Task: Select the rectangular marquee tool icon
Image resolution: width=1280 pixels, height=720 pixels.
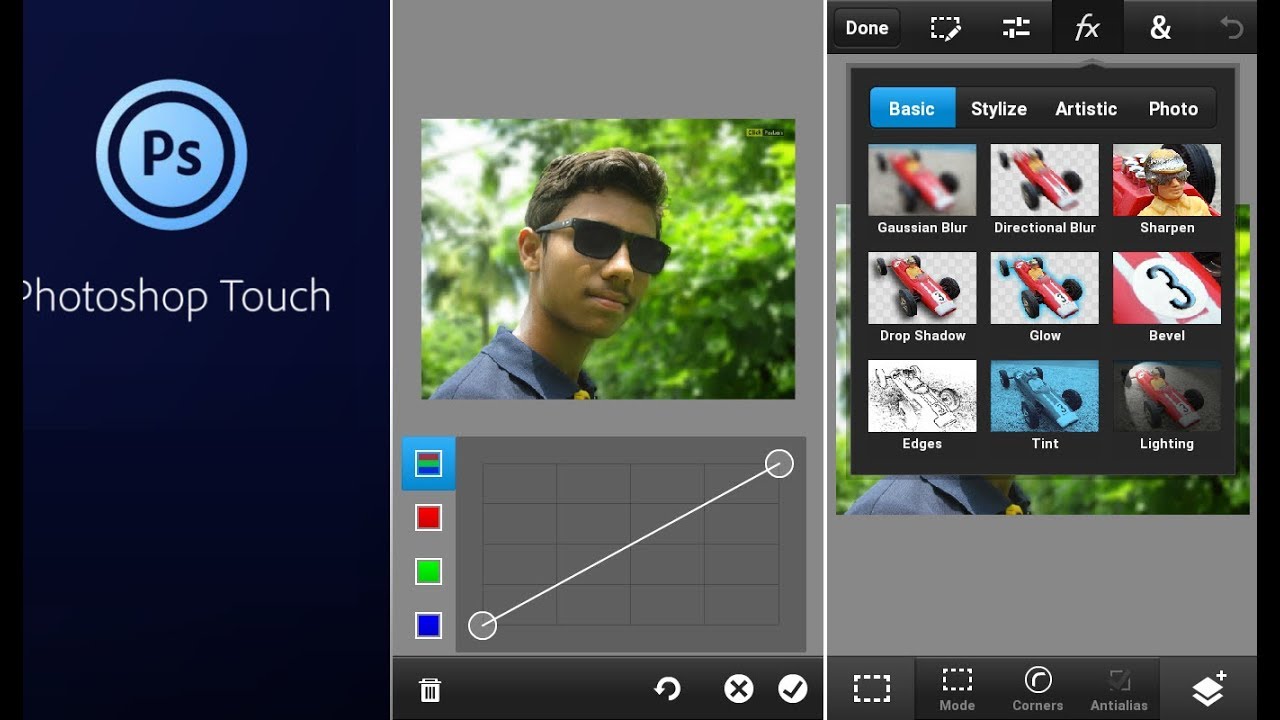Action: click(x=872, y=688)
